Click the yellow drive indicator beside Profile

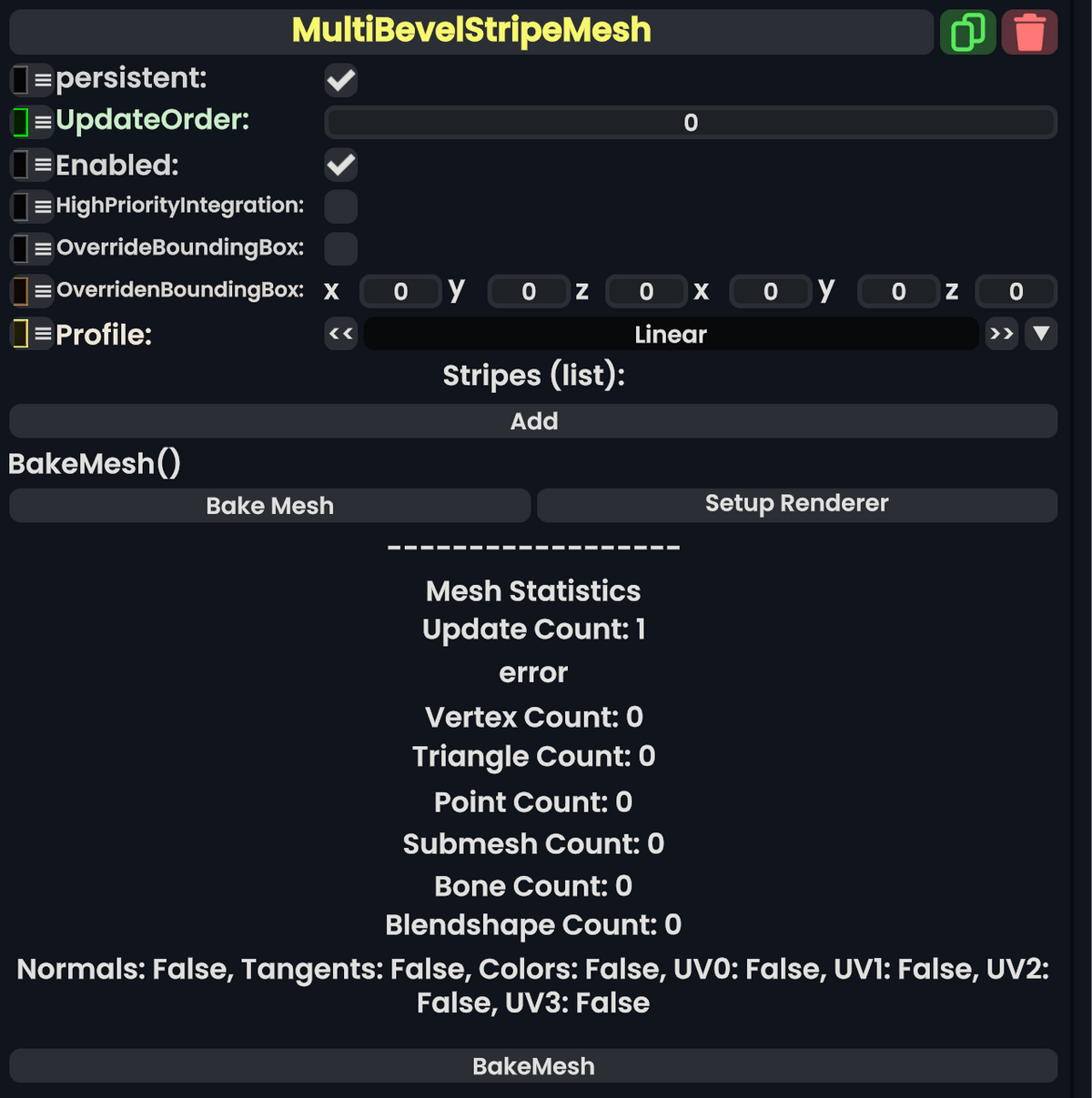coord(19,334)
